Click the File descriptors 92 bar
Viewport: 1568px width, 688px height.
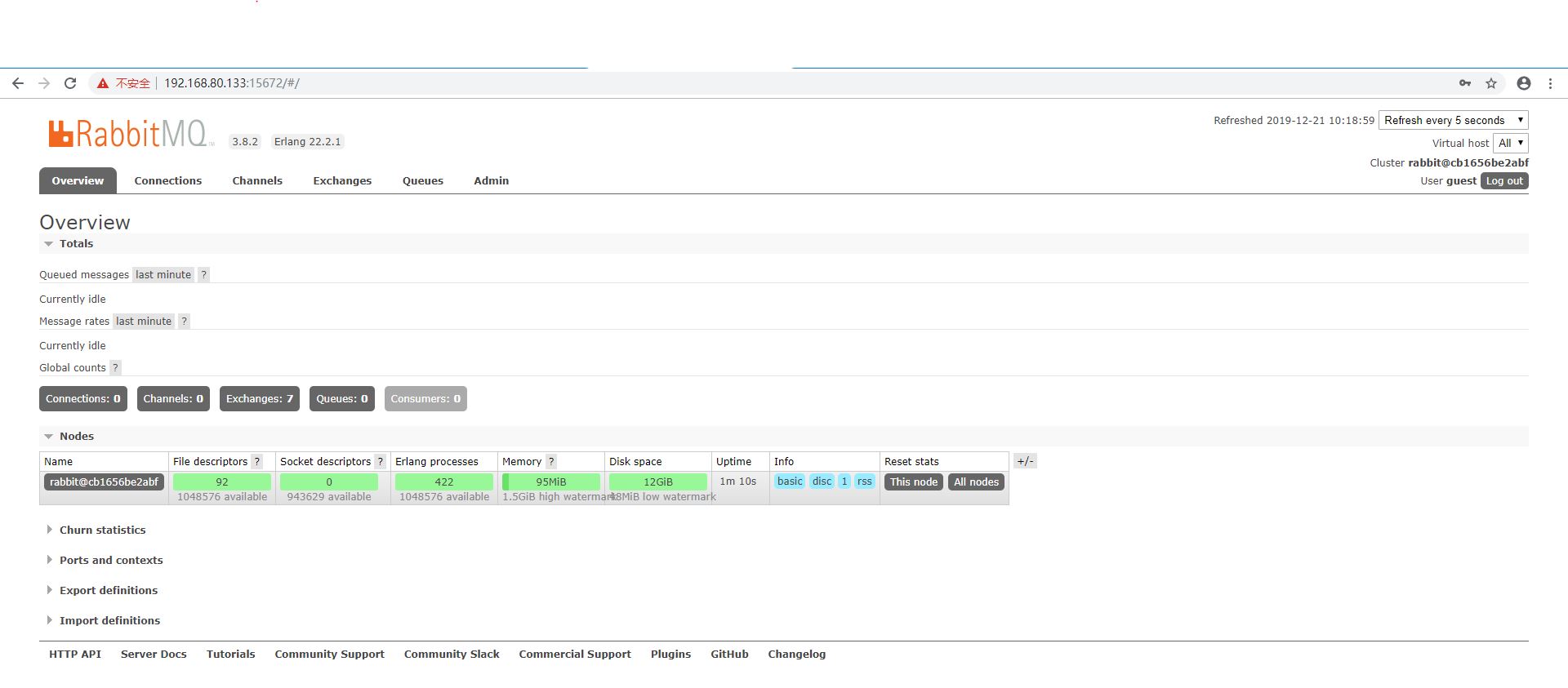point(222,482)
